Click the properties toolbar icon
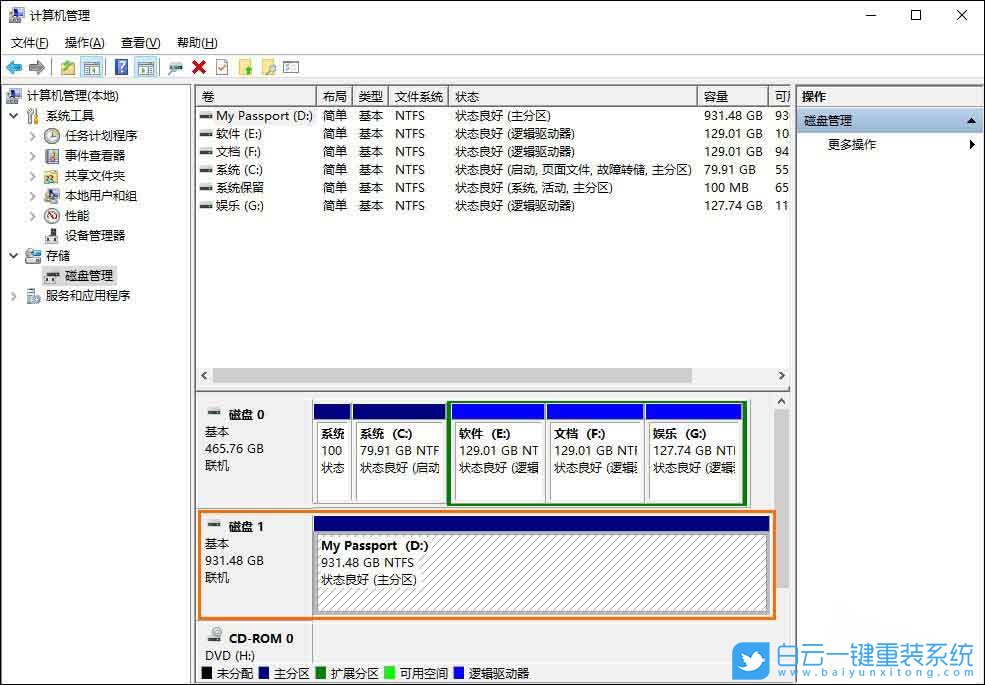985x685 pixels. coord(222,67)
